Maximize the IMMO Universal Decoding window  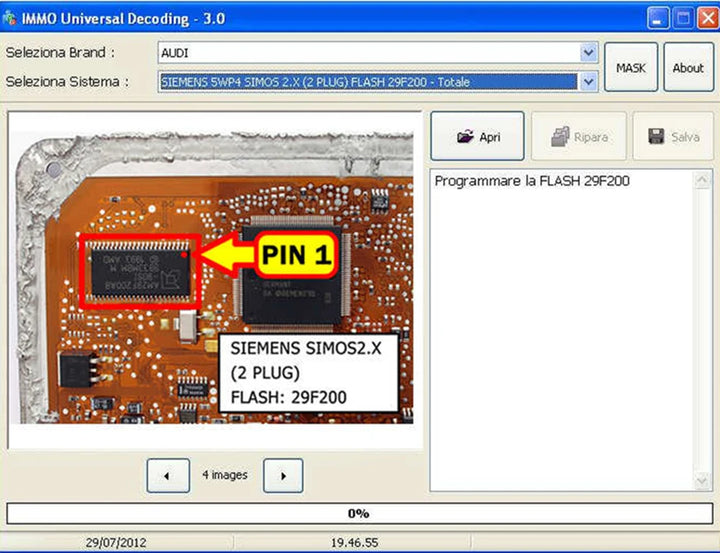point(681,17)
